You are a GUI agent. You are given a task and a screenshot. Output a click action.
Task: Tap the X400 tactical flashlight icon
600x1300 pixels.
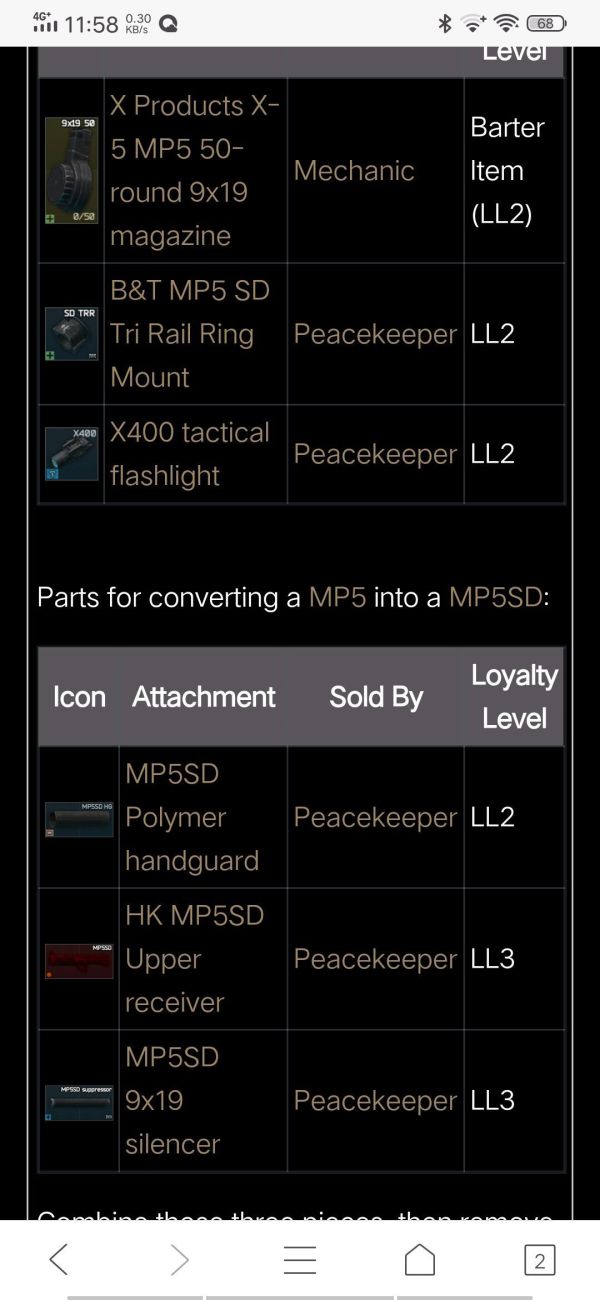pyautogui.click(x=71, y=454)
